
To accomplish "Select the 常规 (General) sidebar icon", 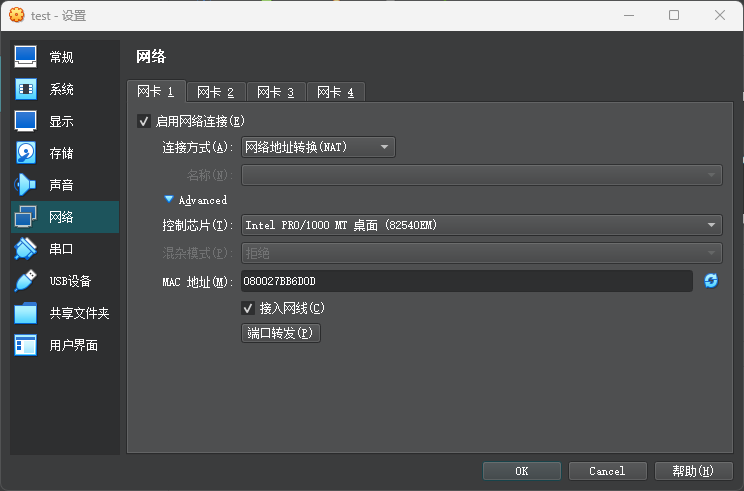I will pos(26,57).
